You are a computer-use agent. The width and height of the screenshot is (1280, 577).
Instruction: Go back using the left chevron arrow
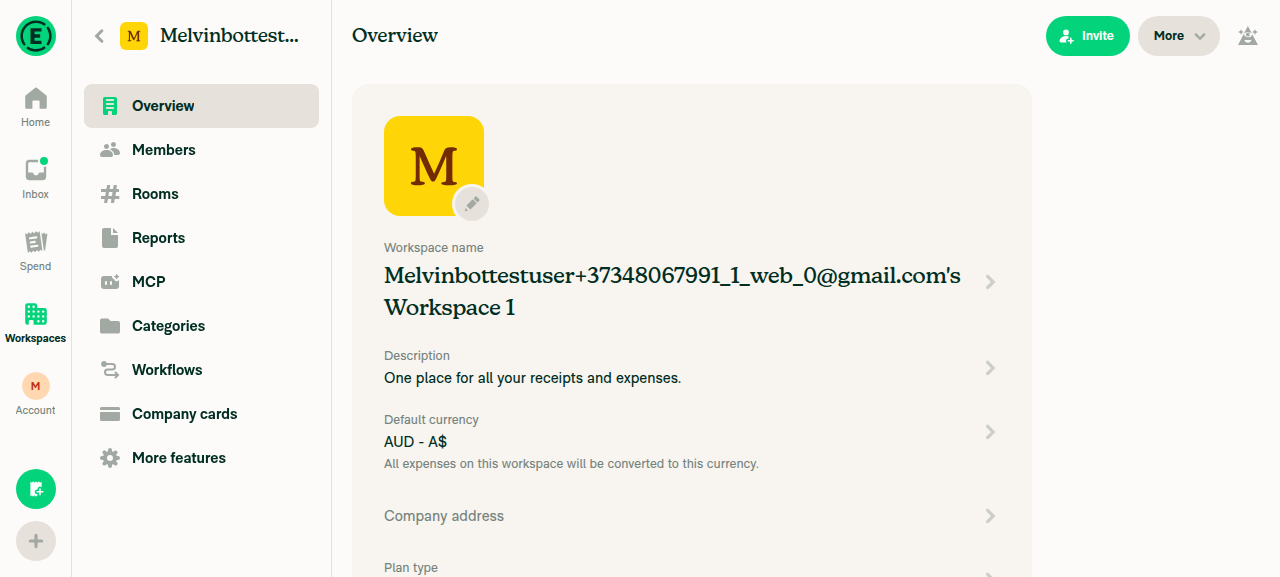click(x=99, y=36)
